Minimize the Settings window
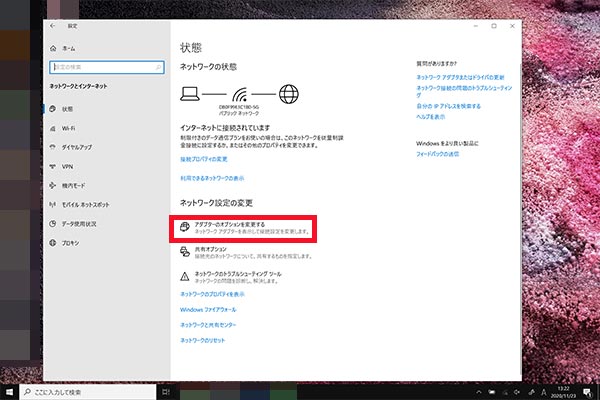Image resolution: width=600 pixels, height=400 pixels. click(476, 26)
